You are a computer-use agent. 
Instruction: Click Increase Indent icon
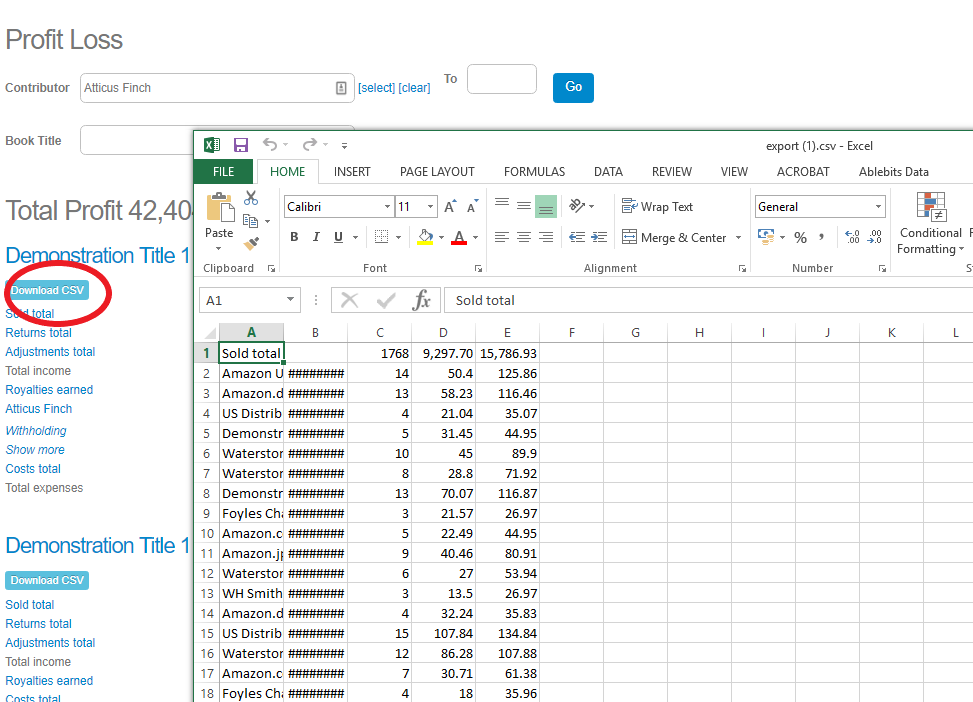599,237
